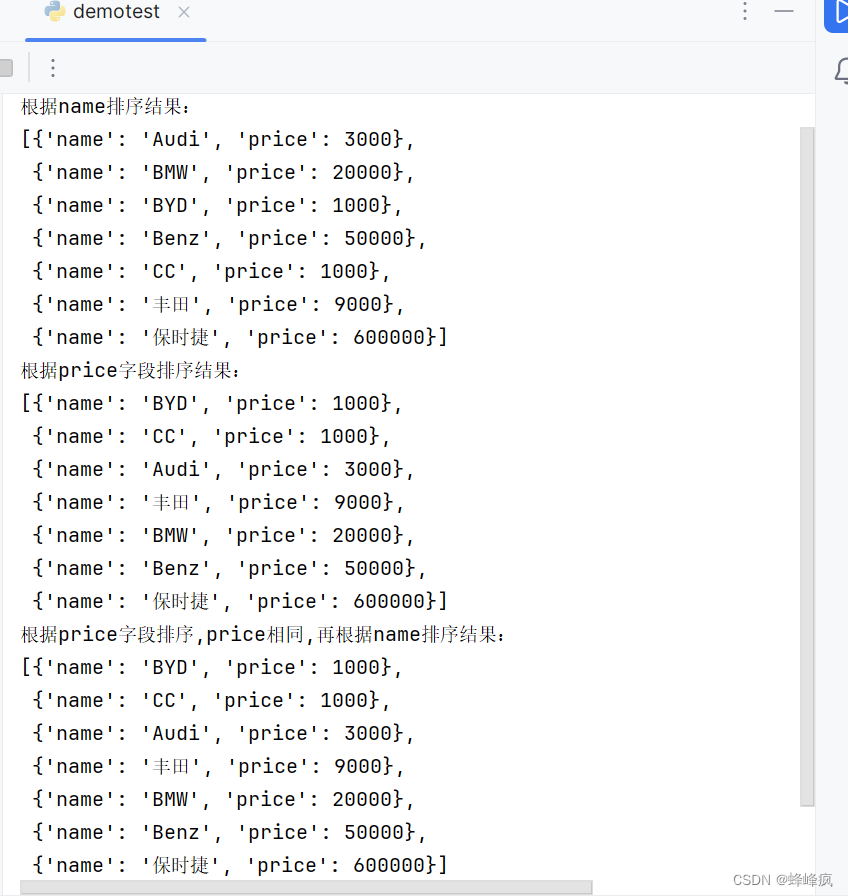
Task: Click the 'Benz' line in the last sorted list
Action: click(x=229, y=833)
